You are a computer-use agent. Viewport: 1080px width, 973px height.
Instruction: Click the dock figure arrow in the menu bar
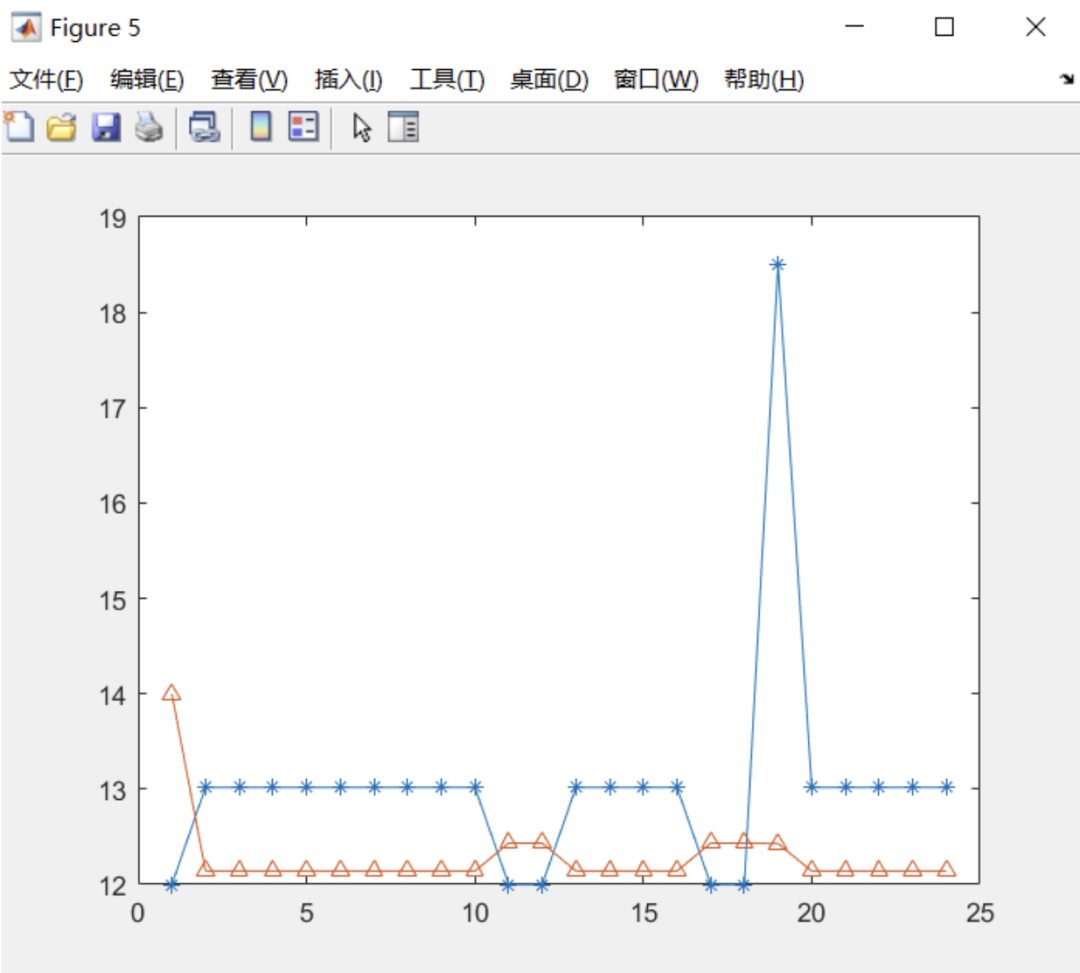pos(1067,79)
